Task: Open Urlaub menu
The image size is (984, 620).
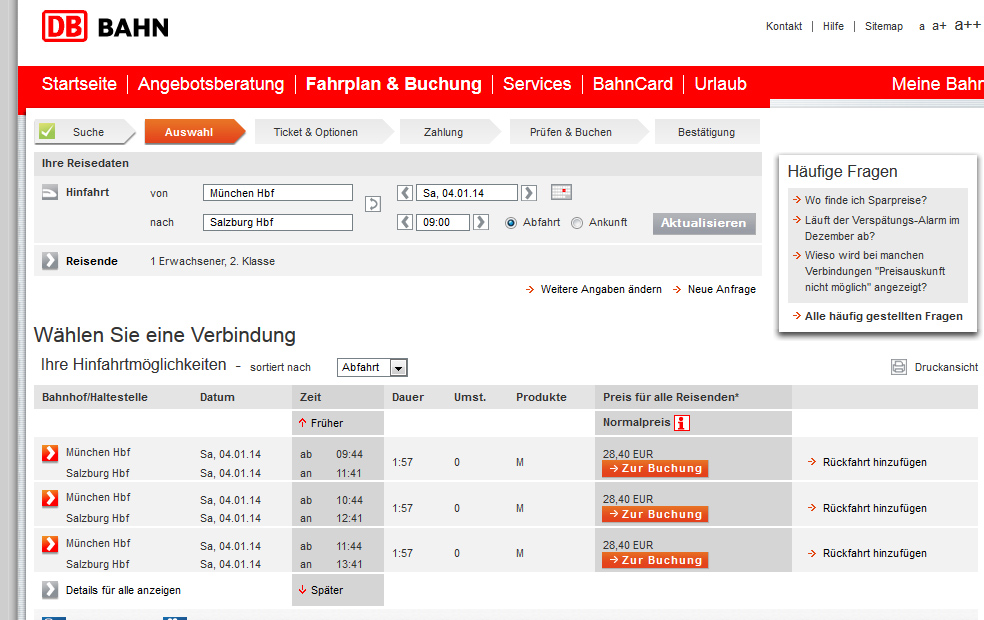Action: tap(720, 84)
